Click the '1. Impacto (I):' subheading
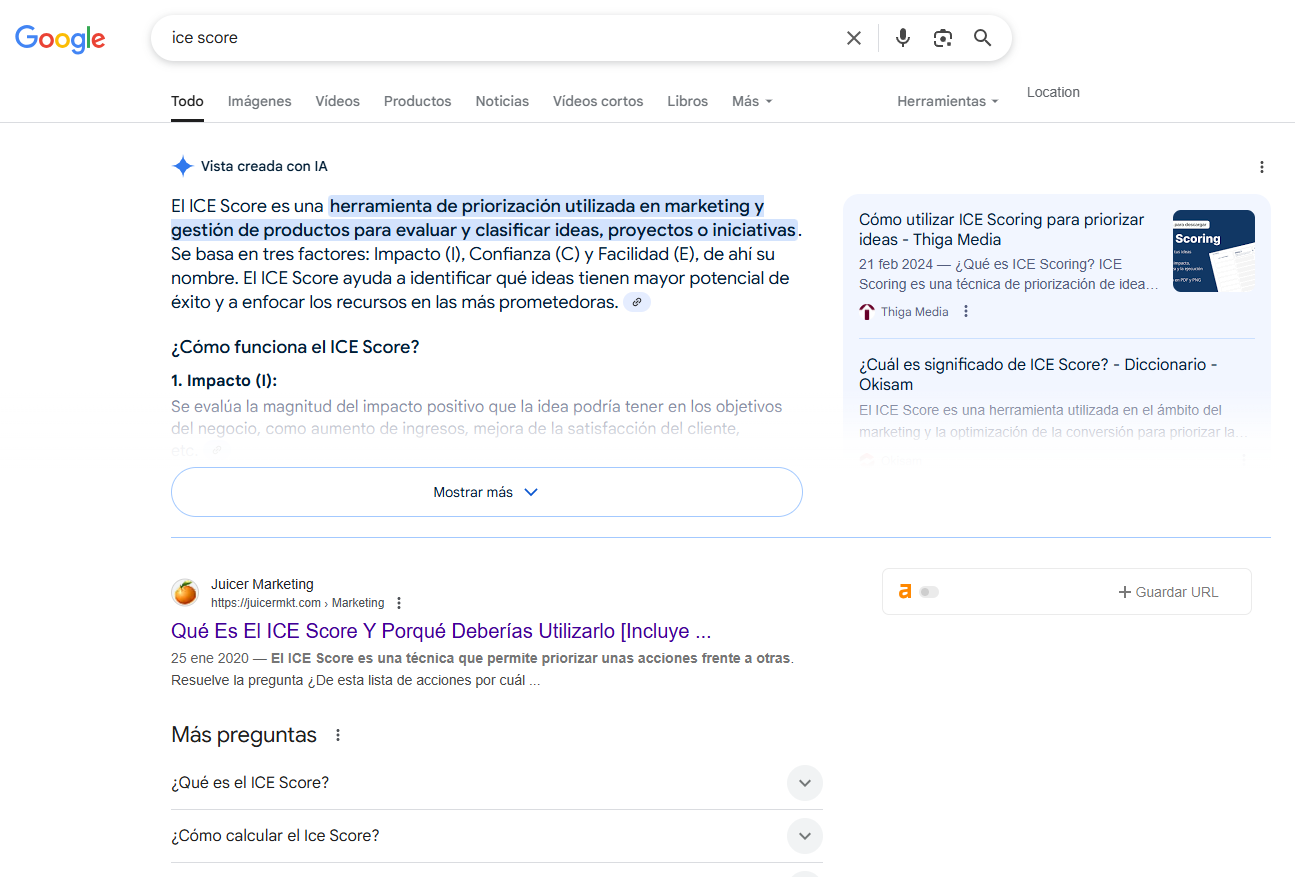The width and height of the screenshot is (1295, 877). (224, 381)
